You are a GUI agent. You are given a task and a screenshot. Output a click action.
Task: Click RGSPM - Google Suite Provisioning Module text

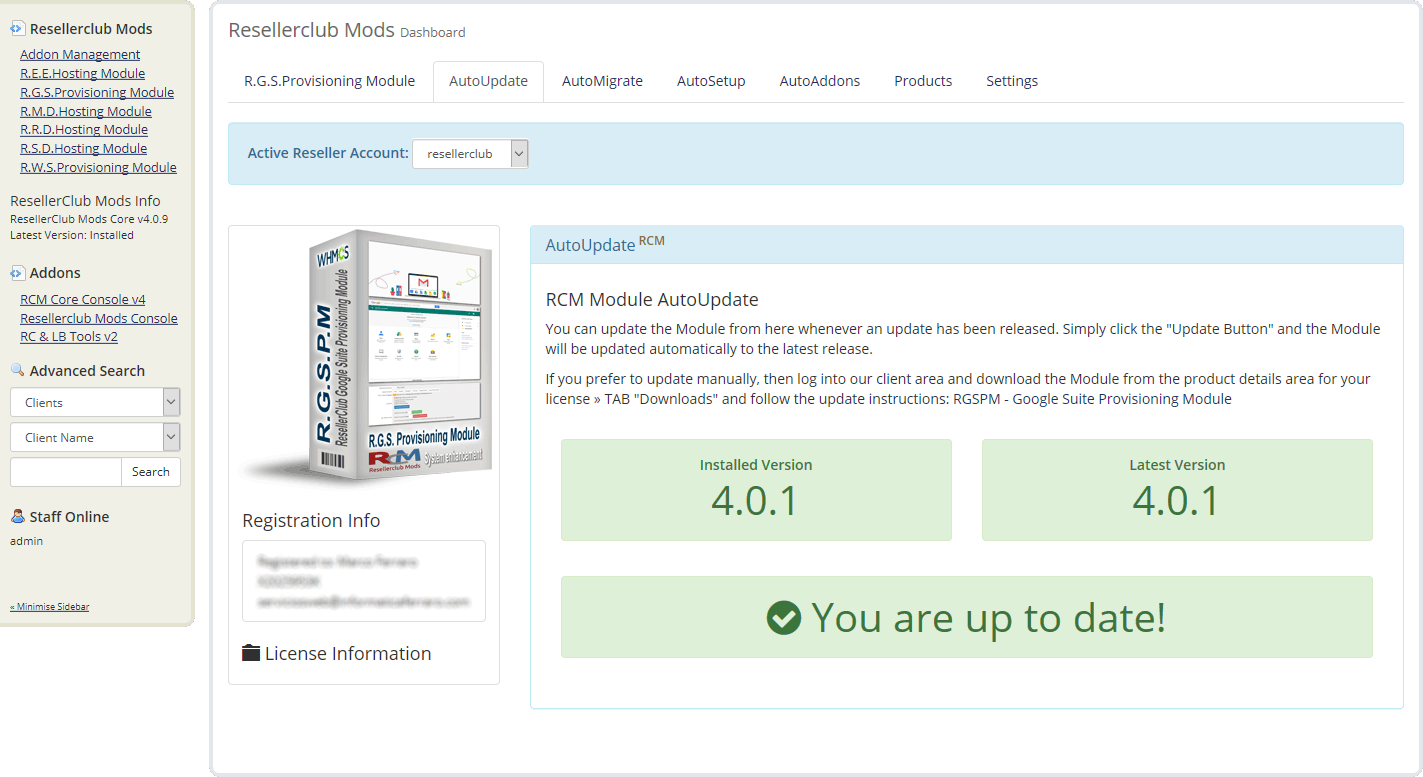tap(1093, 399)
